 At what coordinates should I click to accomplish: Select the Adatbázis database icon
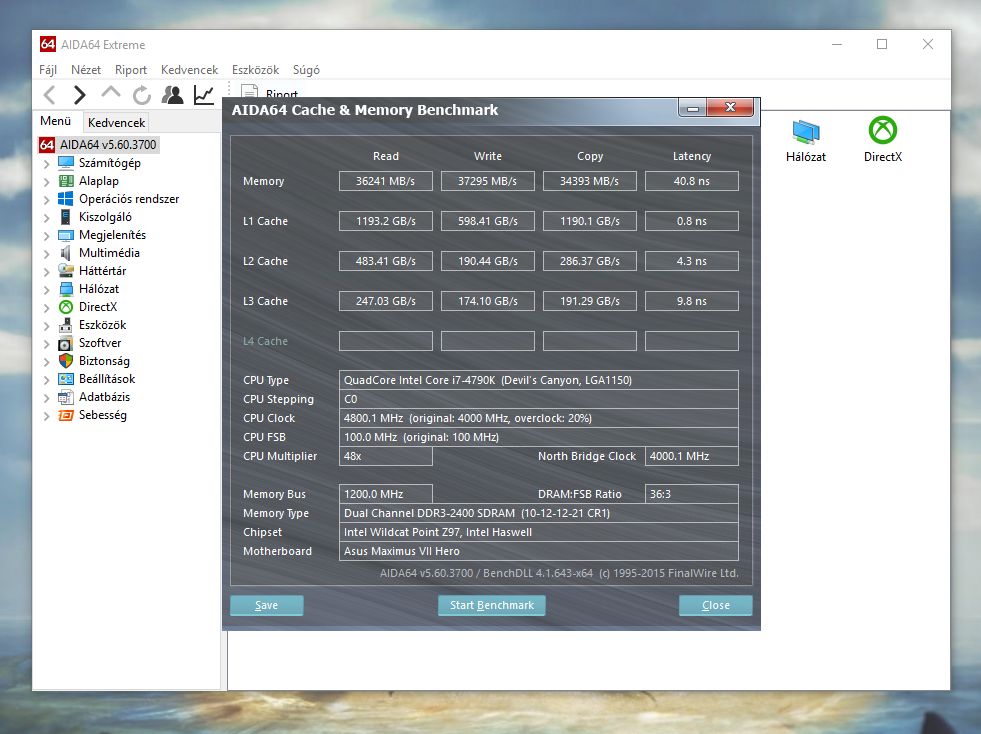coord(66,397)
